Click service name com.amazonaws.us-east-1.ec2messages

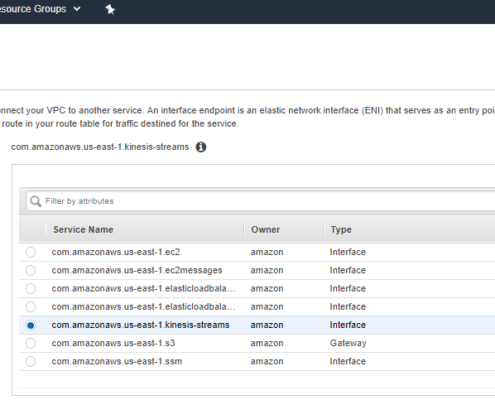137,270
